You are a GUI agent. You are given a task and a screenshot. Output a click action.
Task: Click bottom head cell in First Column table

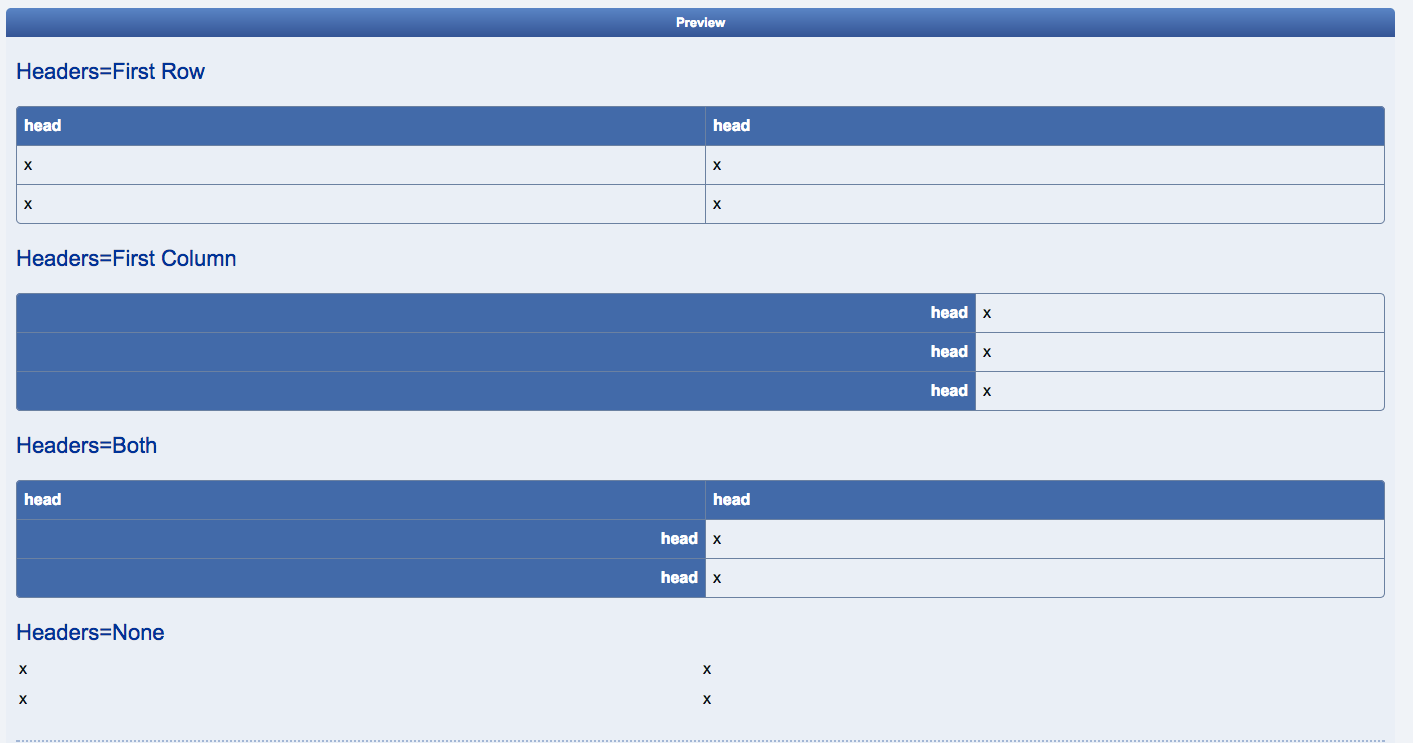(x=496, y=391)
